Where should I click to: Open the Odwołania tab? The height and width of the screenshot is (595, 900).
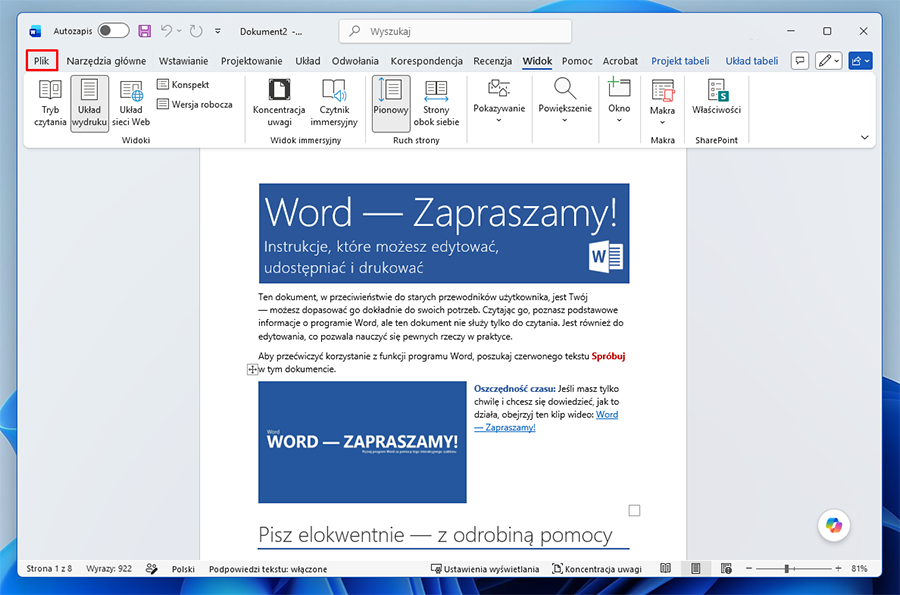(355, 61)
